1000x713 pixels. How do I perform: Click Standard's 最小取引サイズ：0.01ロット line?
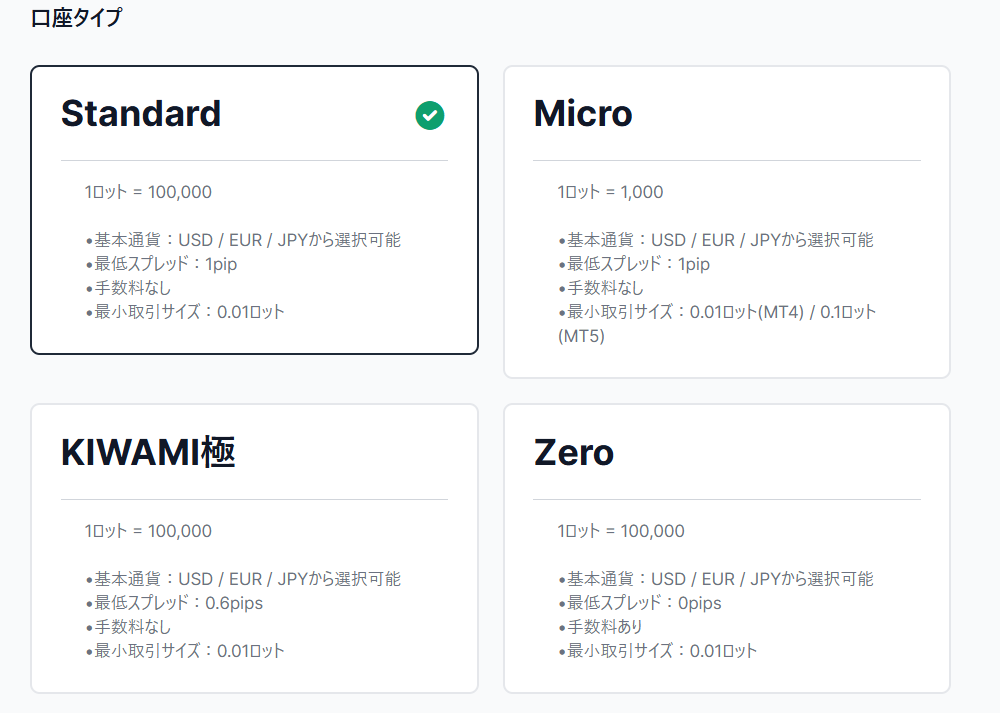coord(185,312)
